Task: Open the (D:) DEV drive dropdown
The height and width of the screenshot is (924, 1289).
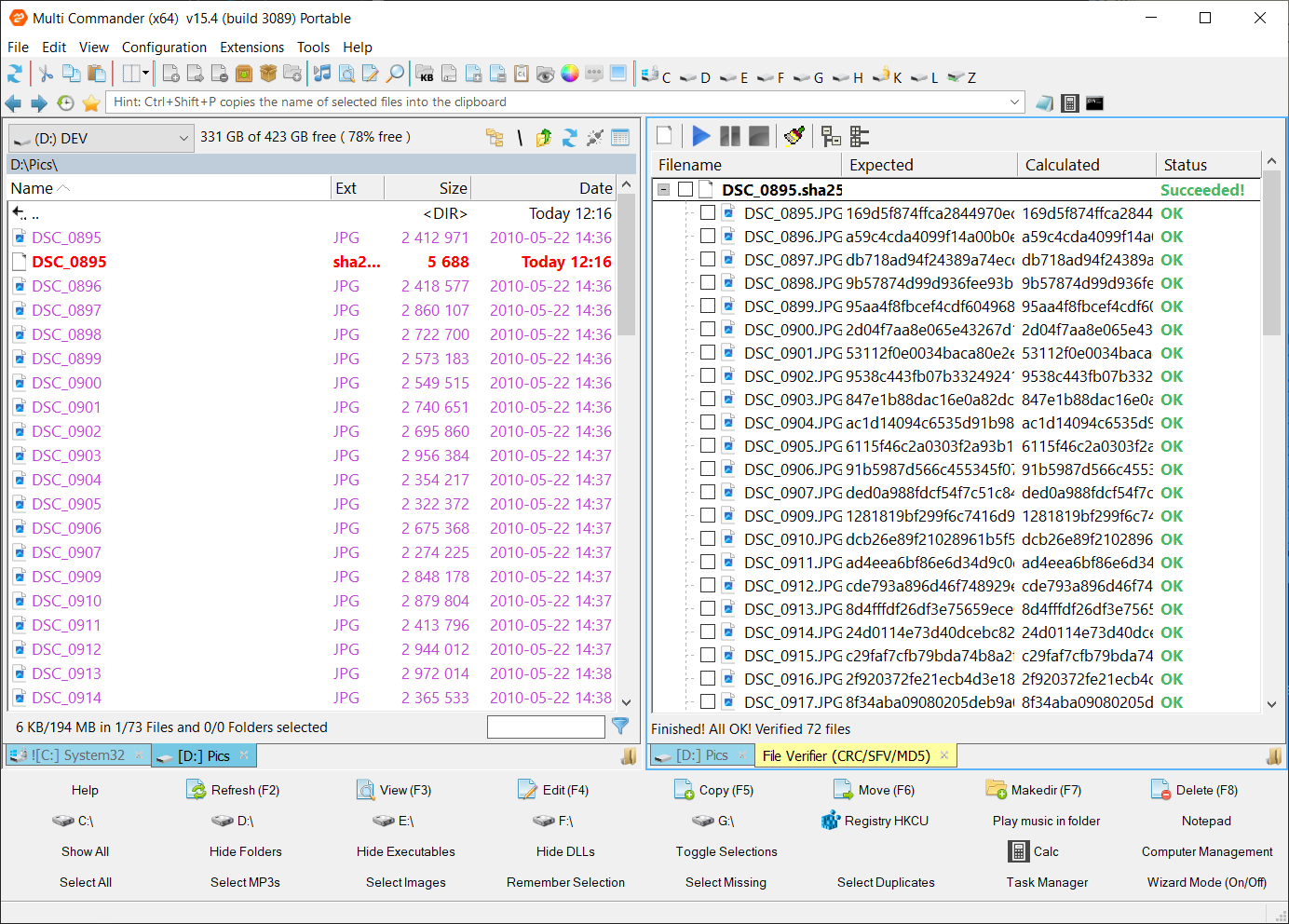Action: click(x=101, y=139)
